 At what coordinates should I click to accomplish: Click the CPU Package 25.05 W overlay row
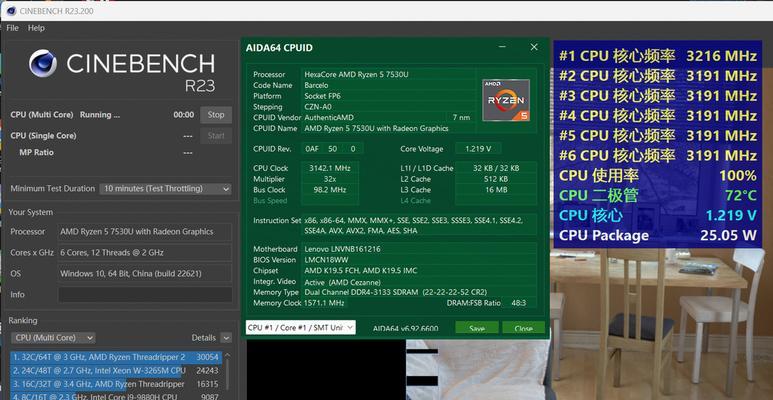(x=658, y=236)
